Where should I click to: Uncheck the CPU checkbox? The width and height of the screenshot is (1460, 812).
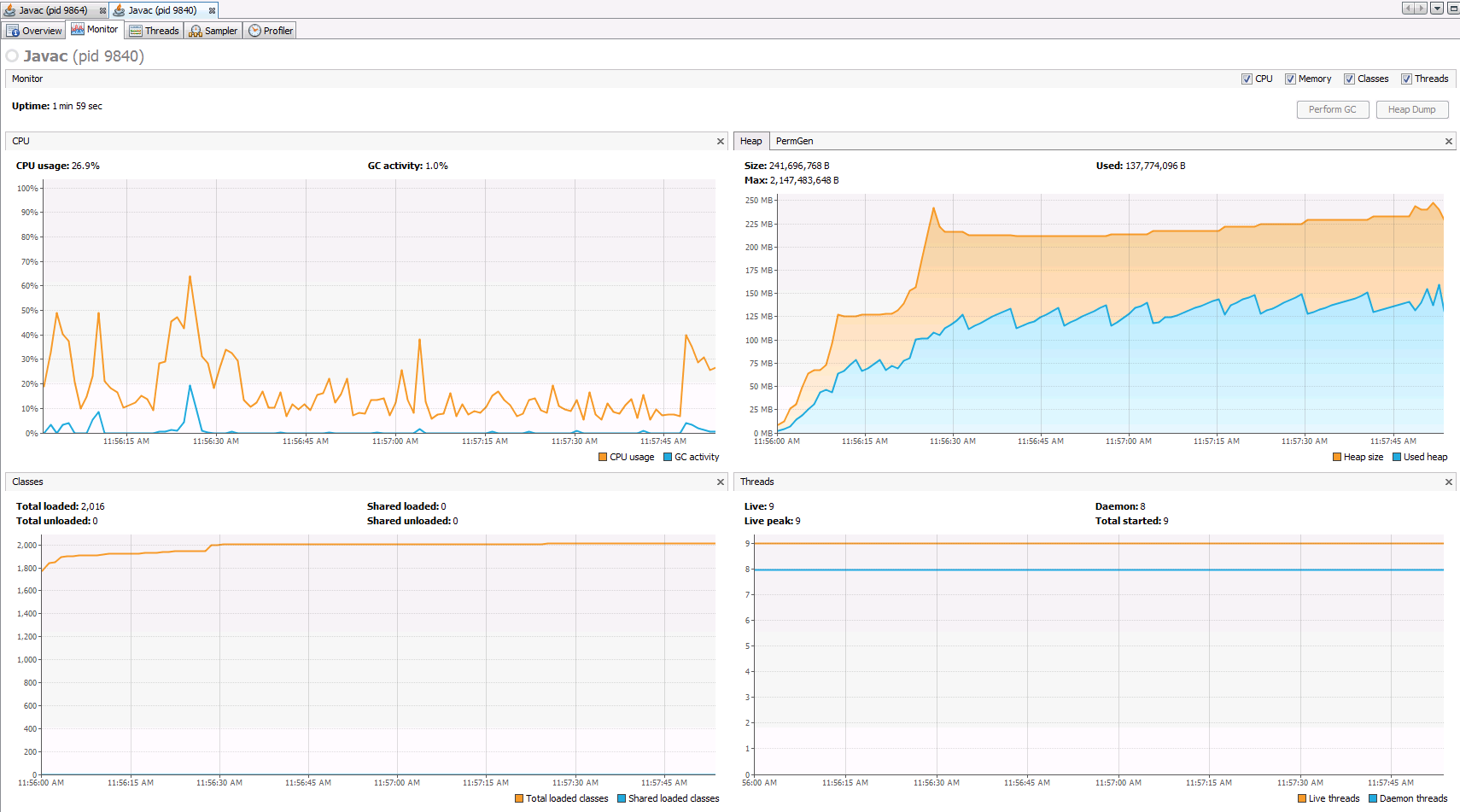(x=1247, y=79)
